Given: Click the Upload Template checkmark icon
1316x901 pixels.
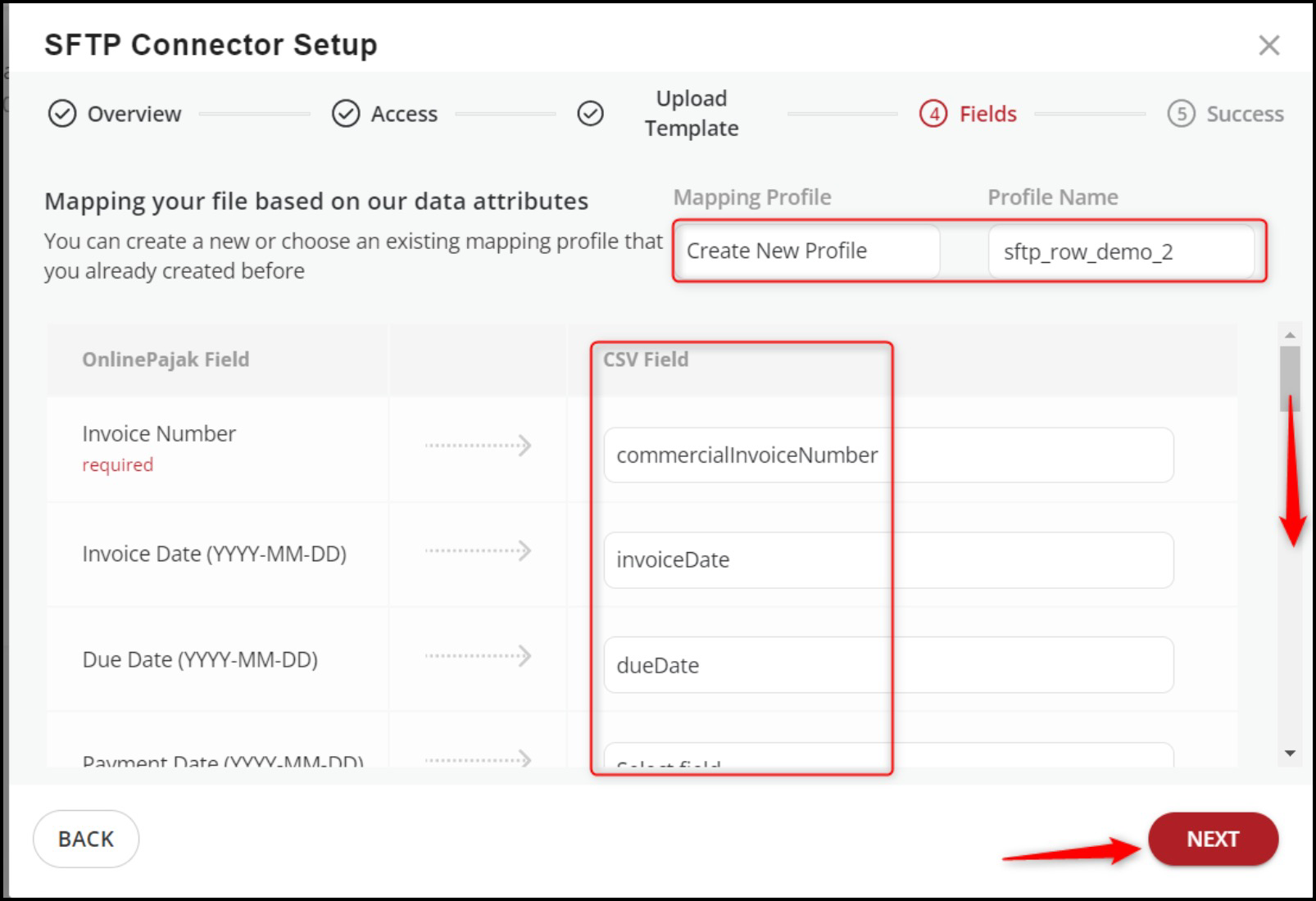Looking at the screenshot, I should tap(590, 114).
